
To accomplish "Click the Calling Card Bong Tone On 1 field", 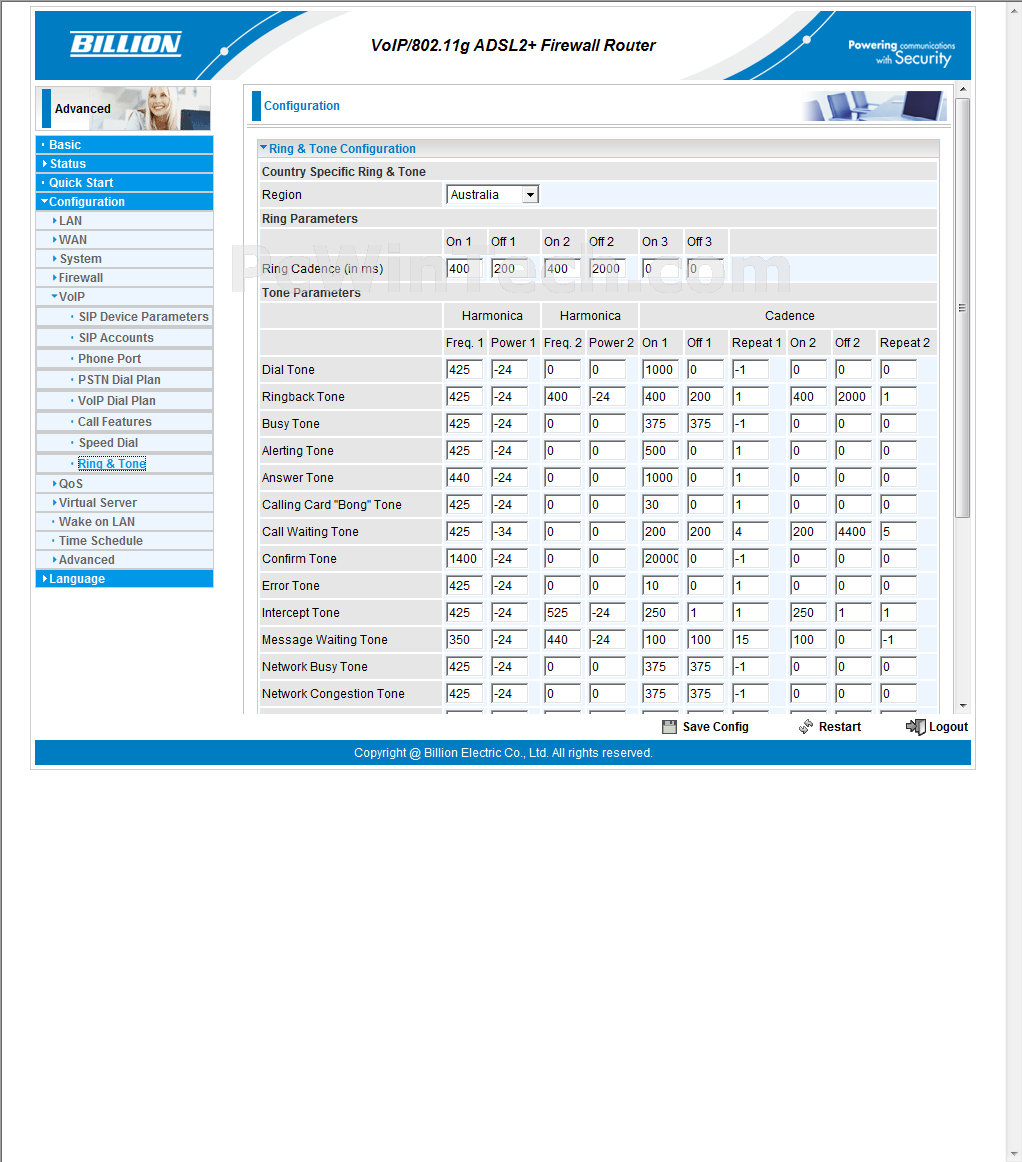I will pos(660,505).
